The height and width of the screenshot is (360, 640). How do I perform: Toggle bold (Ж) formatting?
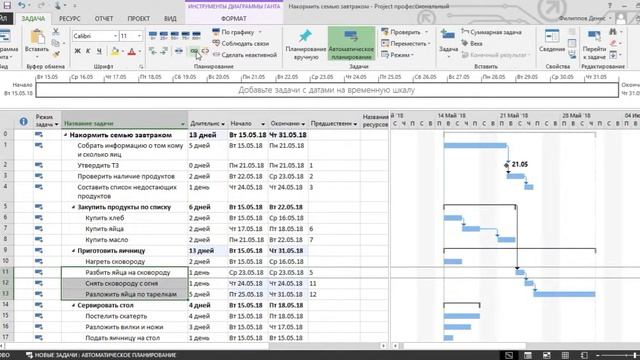click(x=78, y=51)
